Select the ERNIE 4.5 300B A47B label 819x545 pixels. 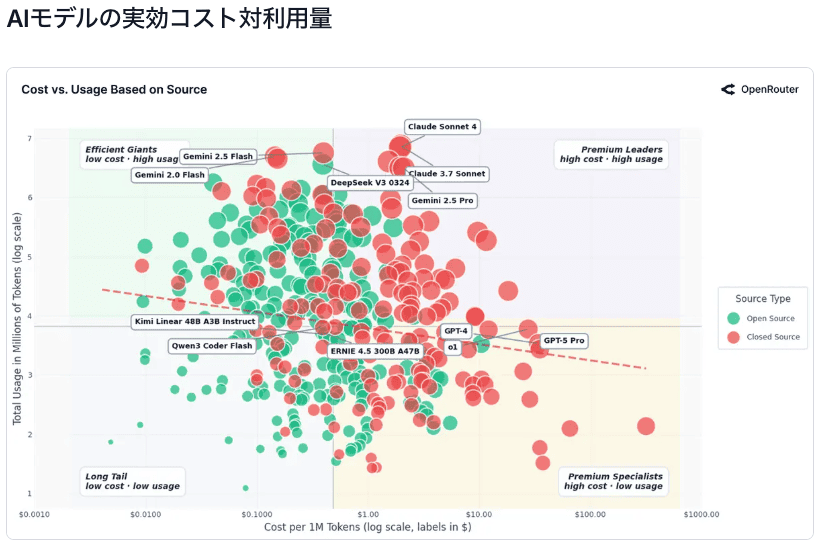375,351
